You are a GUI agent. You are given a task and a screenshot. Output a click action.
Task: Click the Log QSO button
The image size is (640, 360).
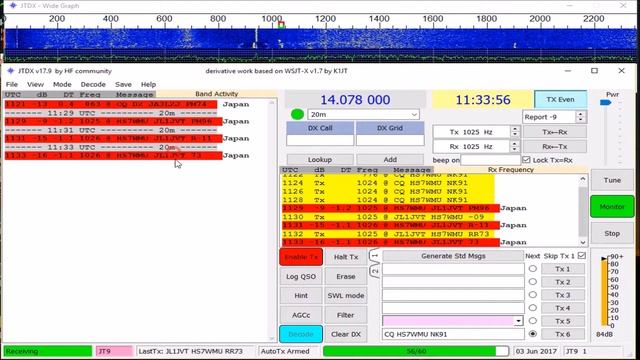point(301,276)
